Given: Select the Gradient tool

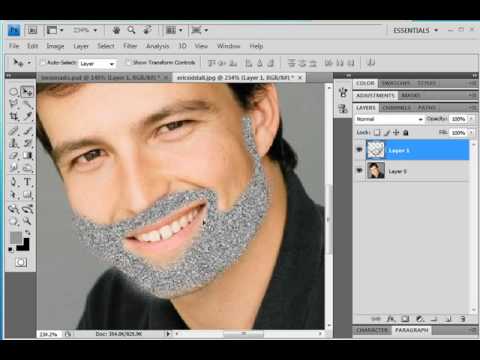Looking at the screenshot, I should [x=28, y=155].
